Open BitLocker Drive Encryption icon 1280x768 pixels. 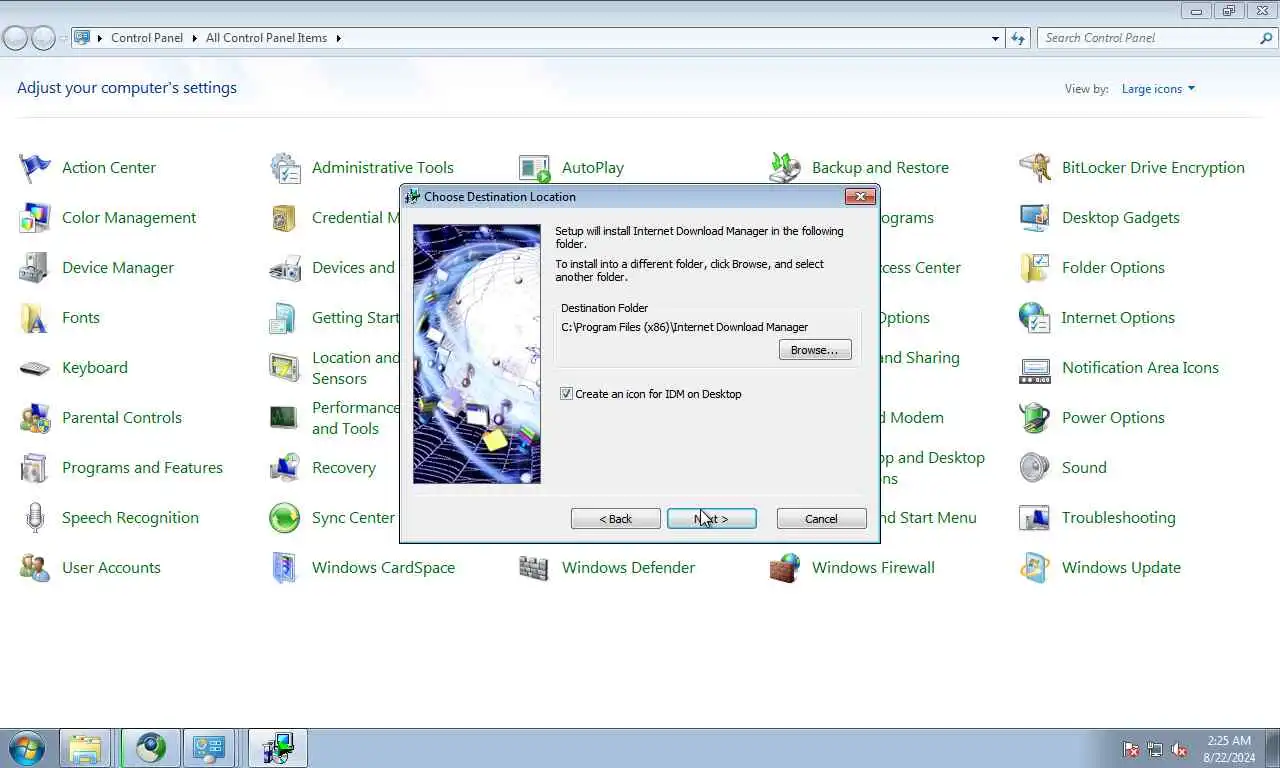click(1035, 168)
